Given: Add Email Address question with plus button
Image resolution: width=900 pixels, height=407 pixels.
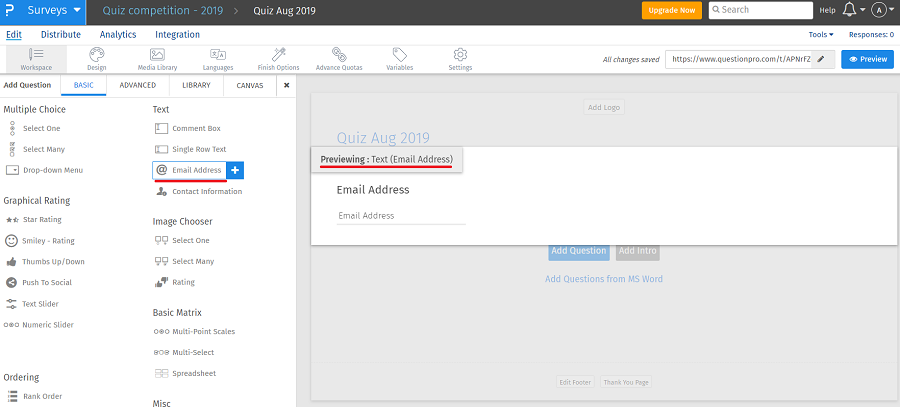Looking at the screenshot, I should pos(235,170).
